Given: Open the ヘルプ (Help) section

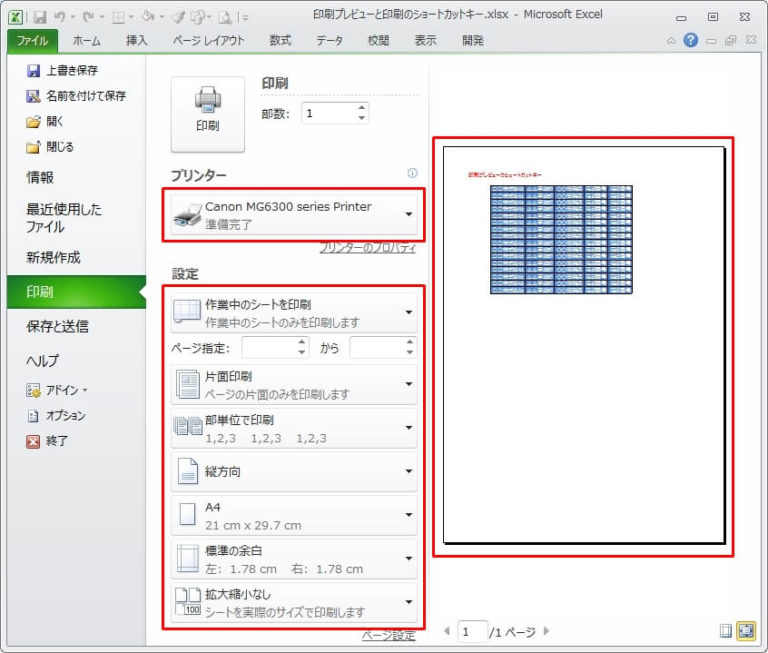Looking at the screenshot, I should coord(42,361).
